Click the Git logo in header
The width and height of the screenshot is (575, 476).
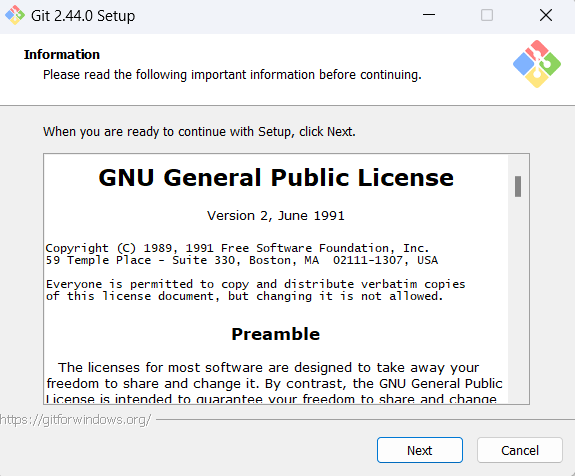[x=537, y=64]
